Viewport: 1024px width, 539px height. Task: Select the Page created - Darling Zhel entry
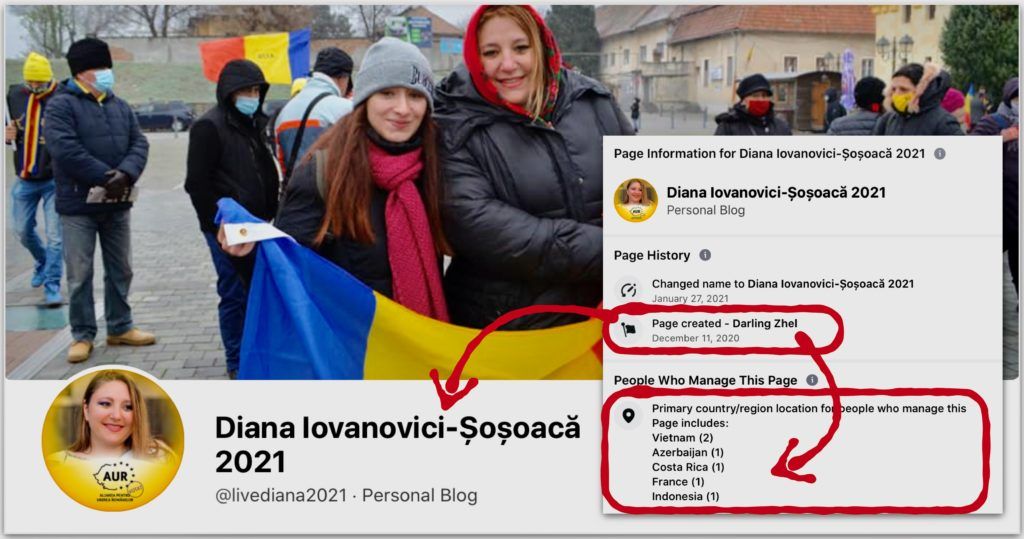point(724,330)
